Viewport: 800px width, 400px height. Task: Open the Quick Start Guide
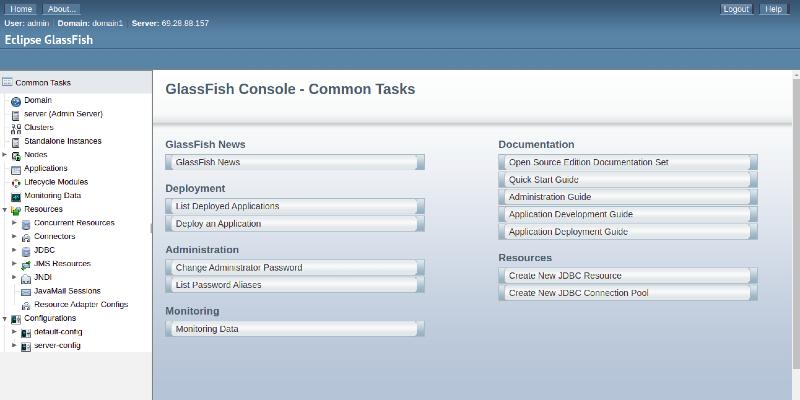[x=628, y=180]
